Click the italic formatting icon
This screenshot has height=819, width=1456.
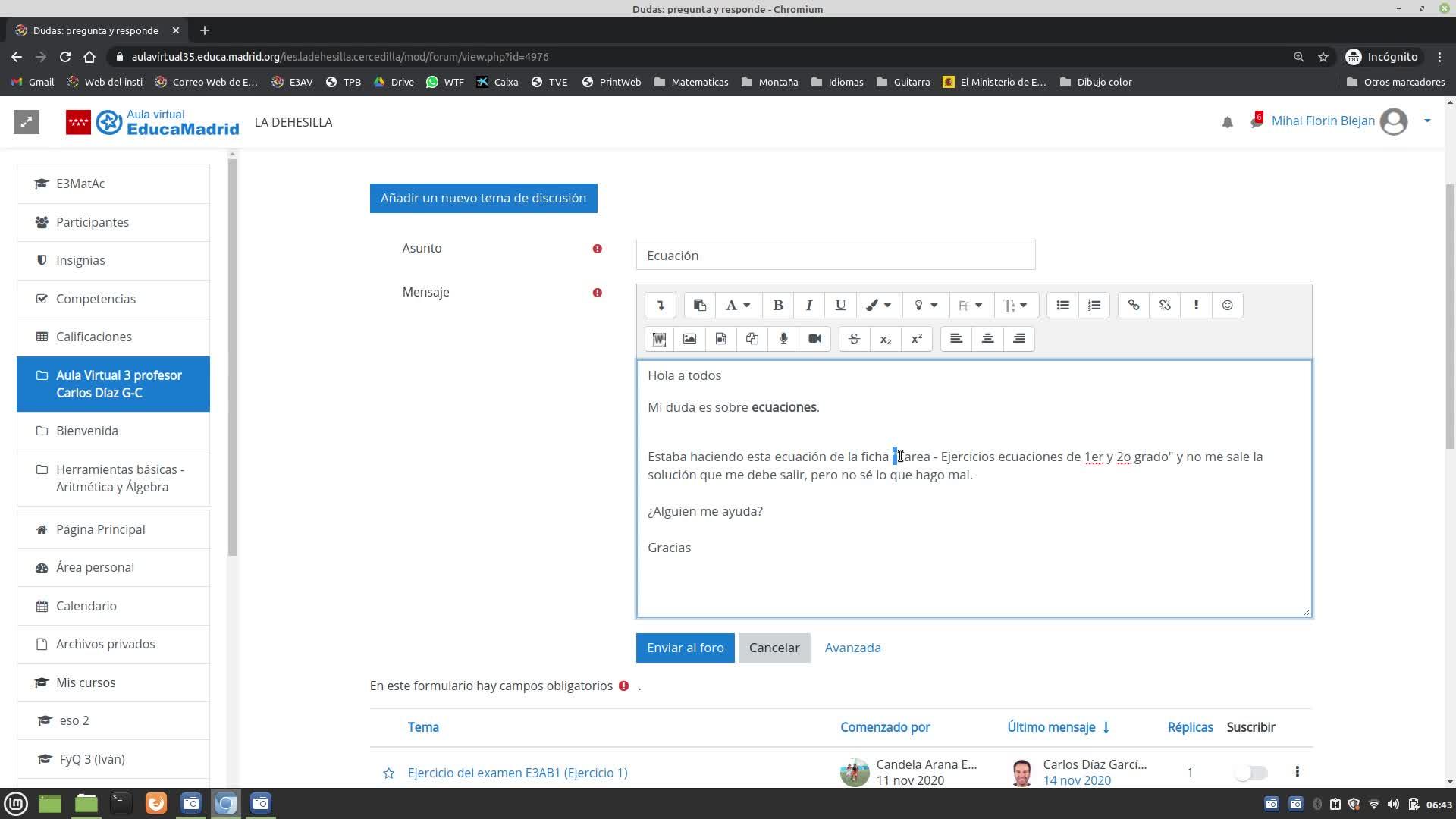pos(808,306)
